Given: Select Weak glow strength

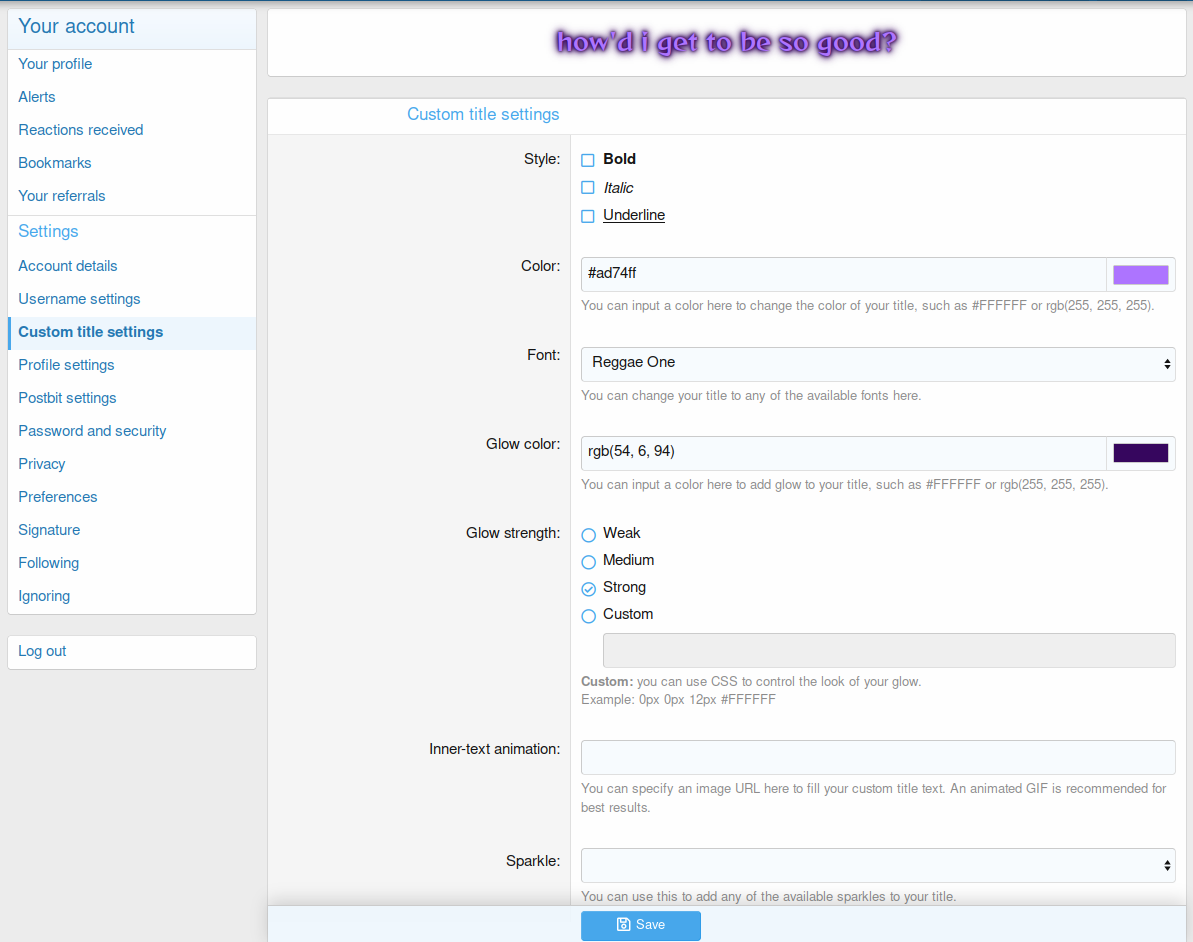Looking at the screenshot, I should [589, 535].
